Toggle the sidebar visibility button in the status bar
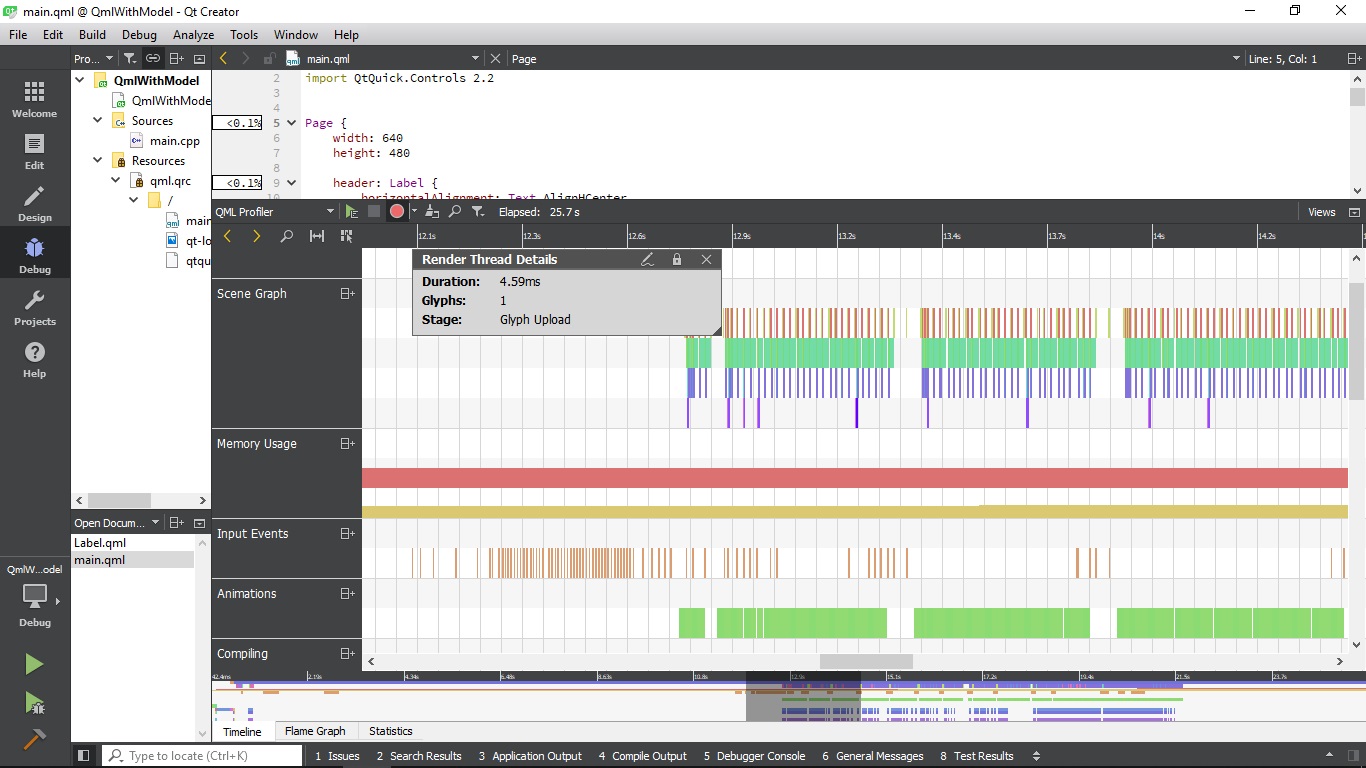This screenshot has width=1366, height=768. 84,756
